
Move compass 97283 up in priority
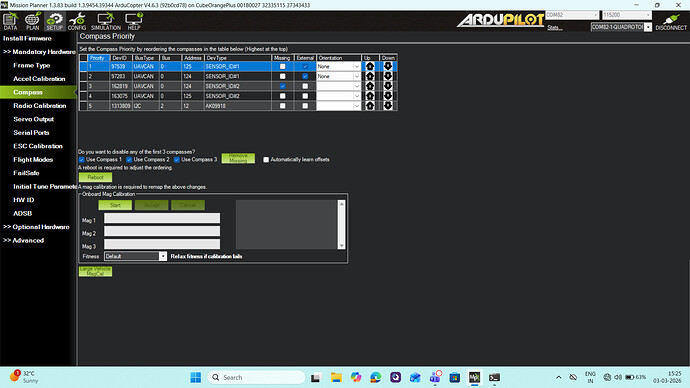370,76
